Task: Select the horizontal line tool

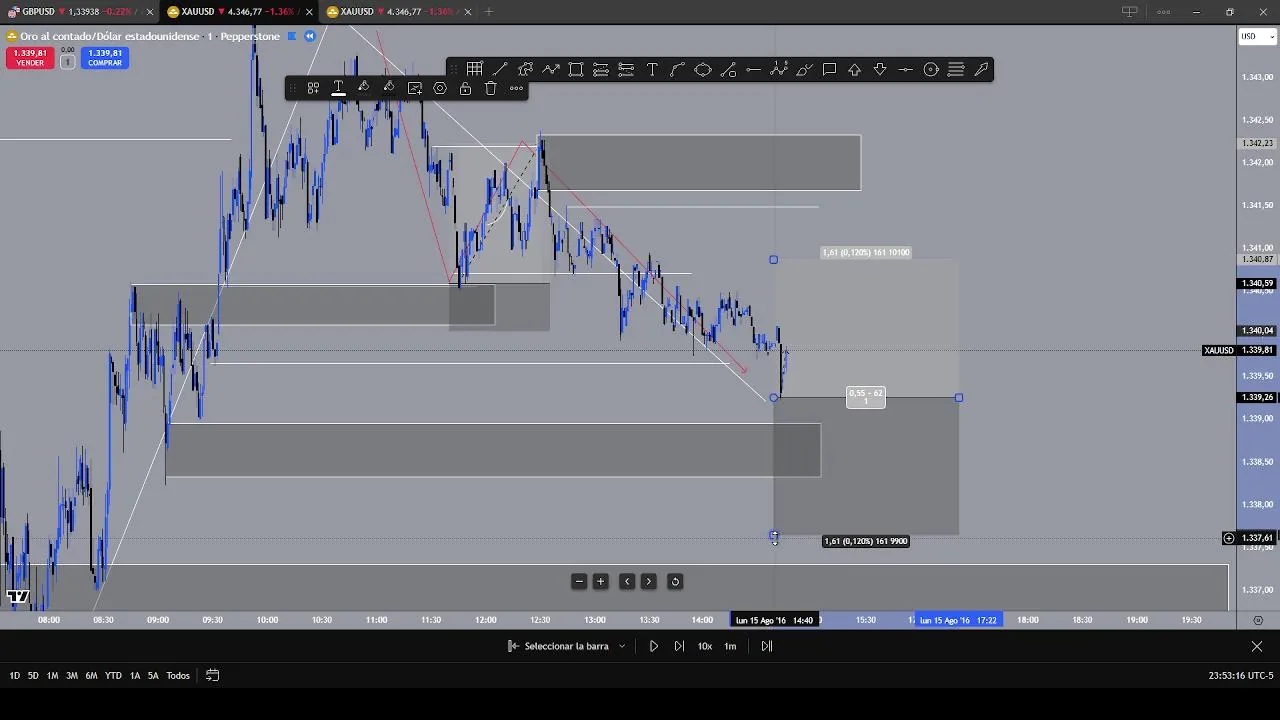Action: [905, 69]
